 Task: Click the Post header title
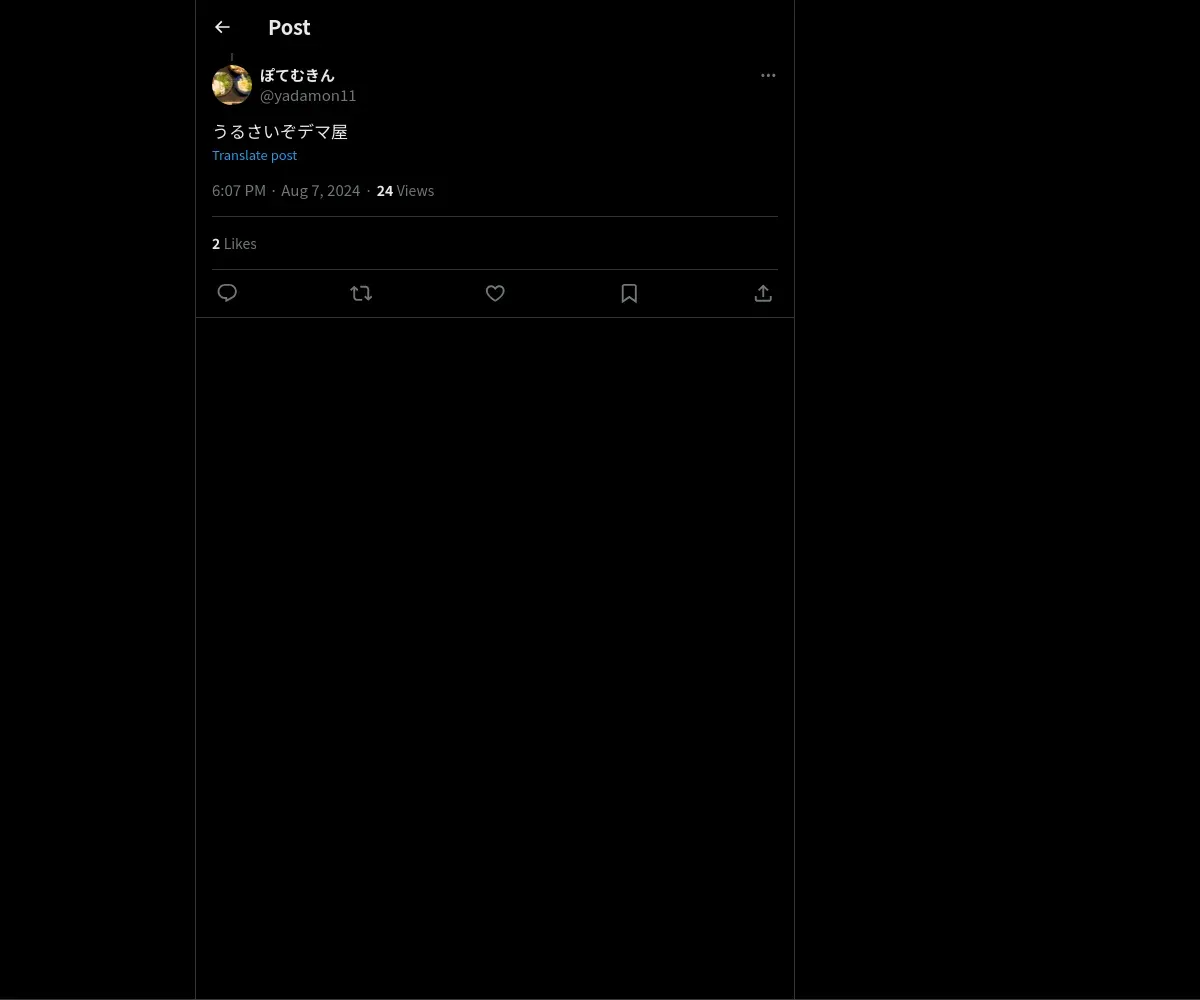point(289,27)
